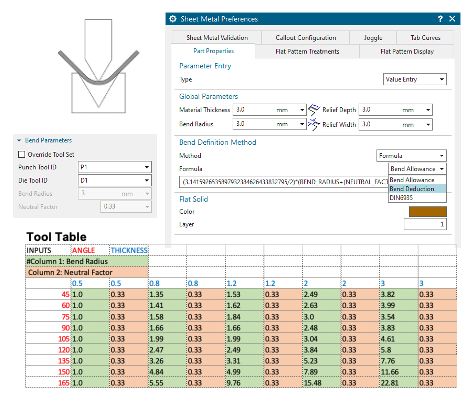This screenshot has width=466, height=398.
Task: Open the Material Thickness unit dropdown
Action: click(302, 110)
